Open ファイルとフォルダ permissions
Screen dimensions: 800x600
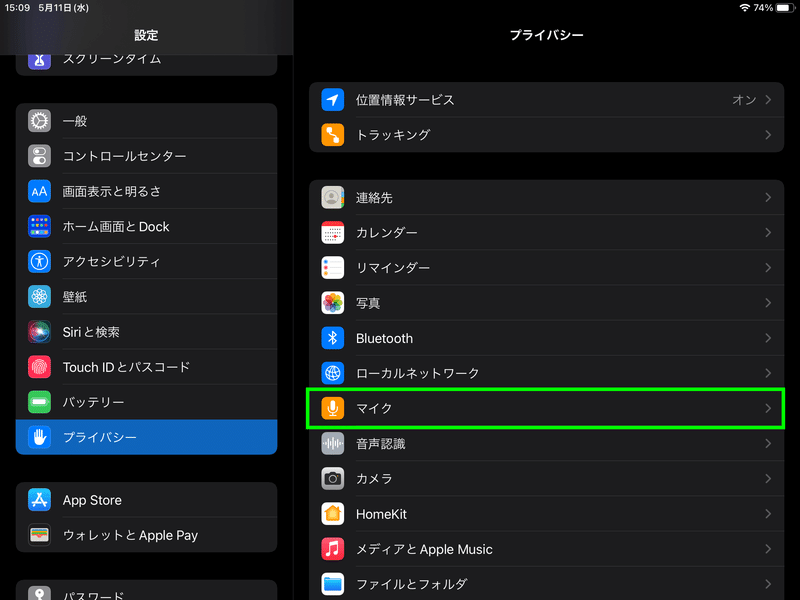click(x=546, y=584)
